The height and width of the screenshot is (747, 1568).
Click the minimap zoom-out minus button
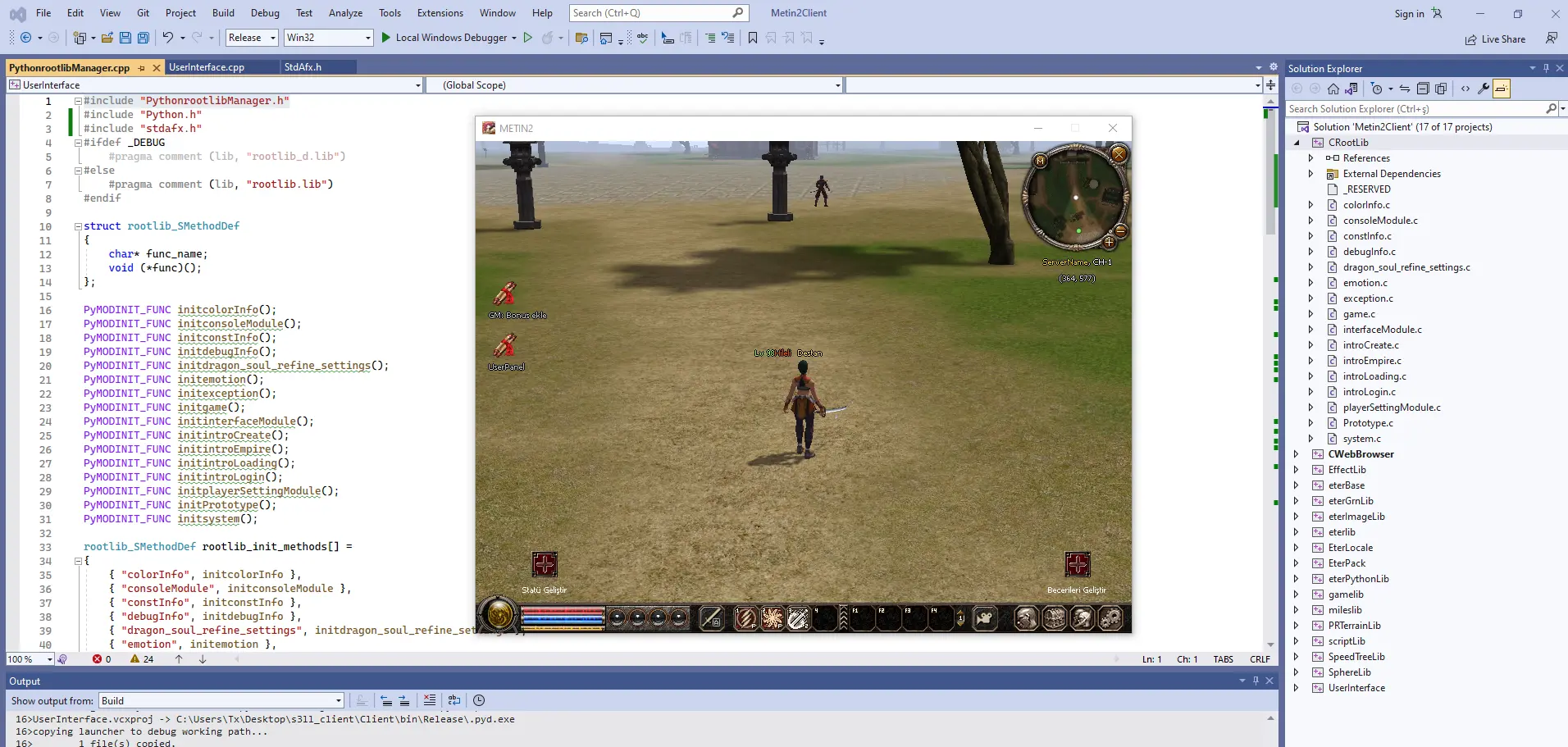1120,230
